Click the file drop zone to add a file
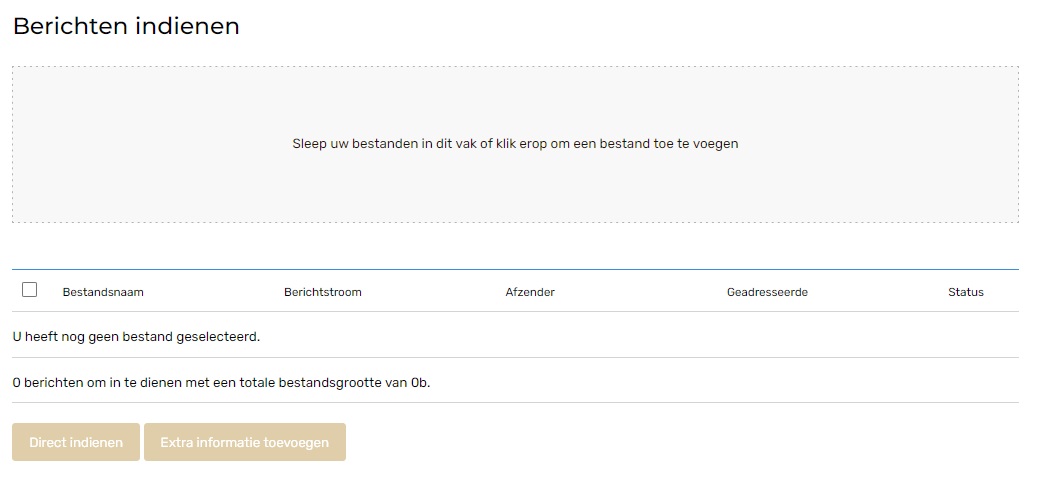The image size is (1038, 480). click(x=515, y=144)
